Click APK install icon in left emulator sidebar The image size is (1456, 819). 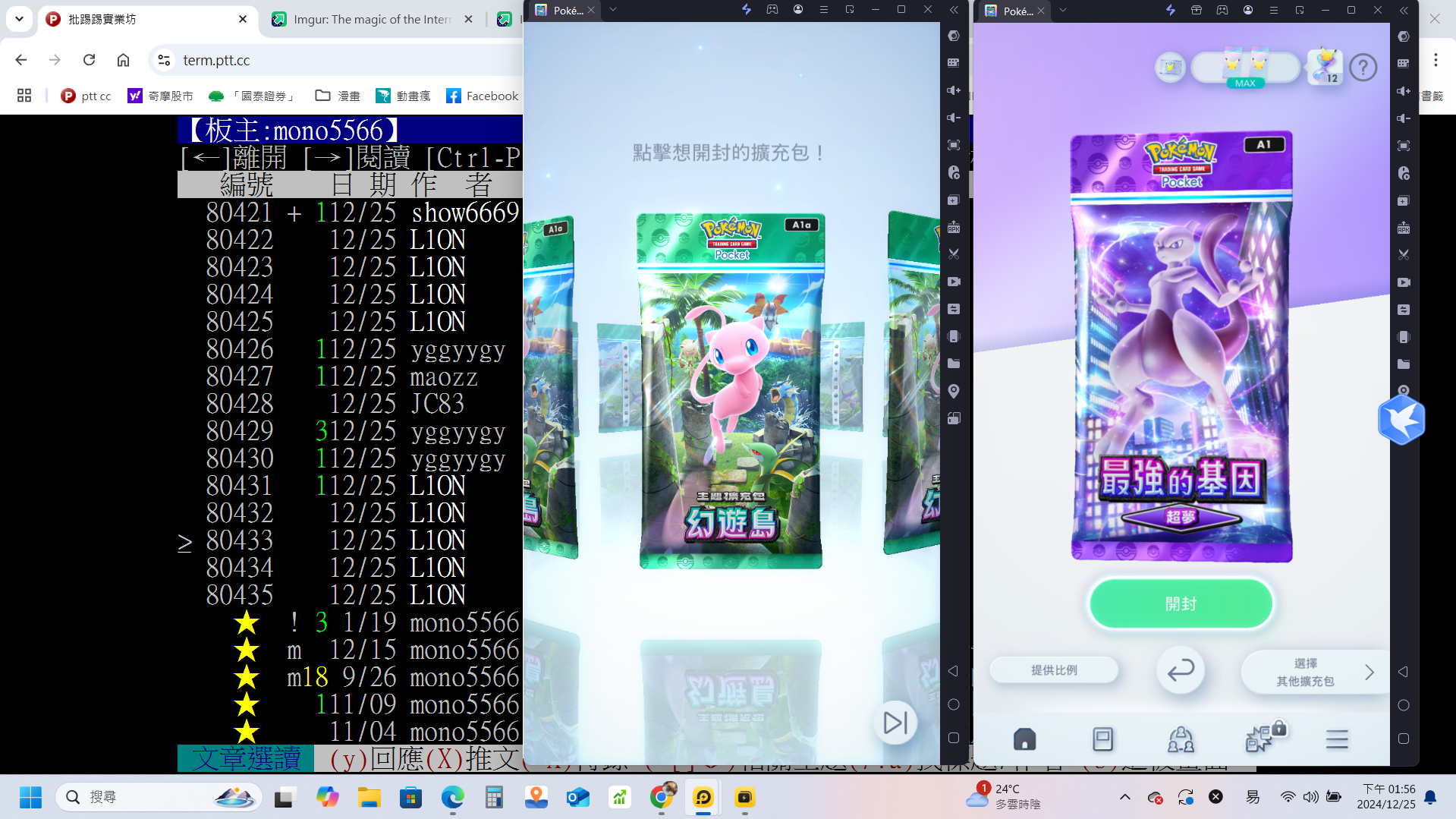(954, 227)
